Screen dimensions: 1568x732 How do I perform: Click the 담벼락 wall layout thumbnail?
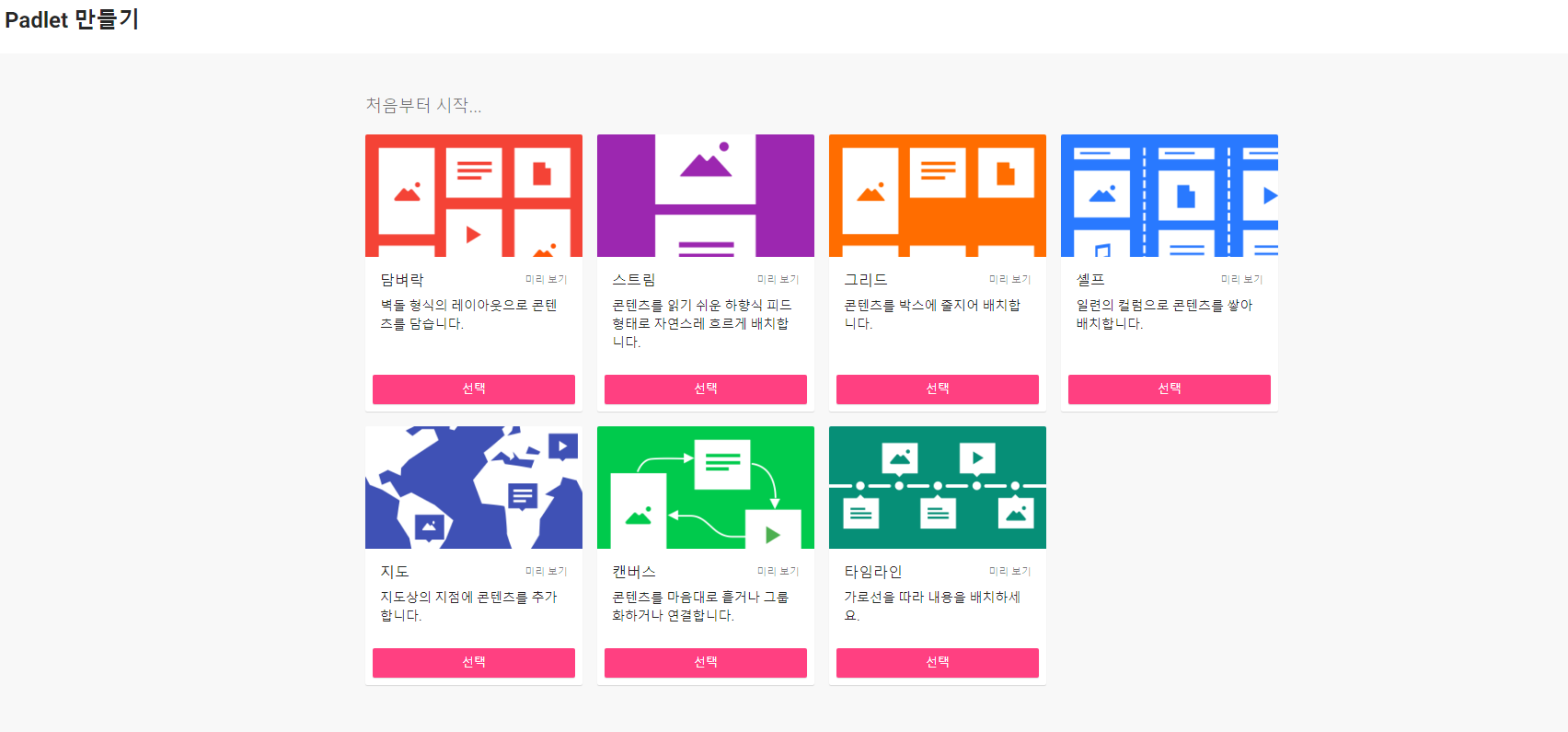tap(474, 195)
